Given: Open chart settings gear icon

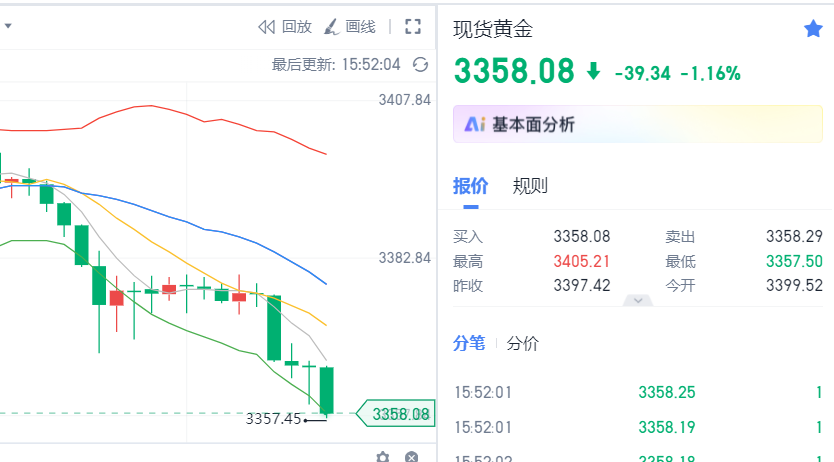Looking at the screenshot, I should click(383, 457).
